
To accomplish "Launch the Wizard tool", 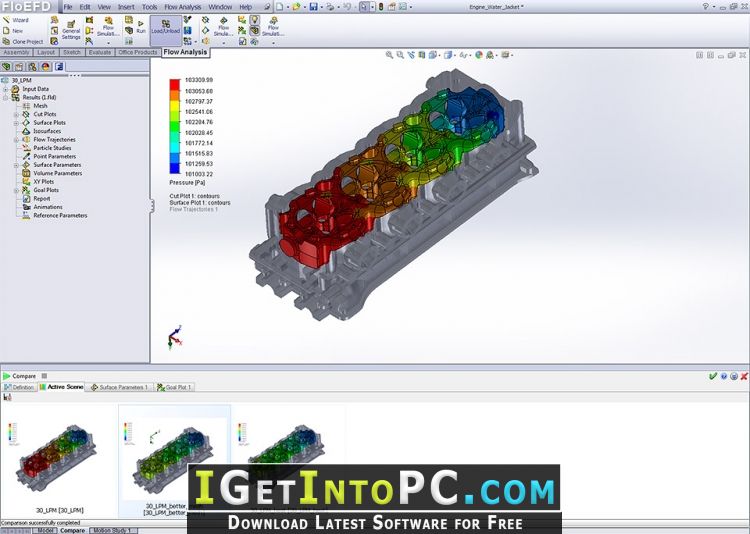I will click(16, 20).
